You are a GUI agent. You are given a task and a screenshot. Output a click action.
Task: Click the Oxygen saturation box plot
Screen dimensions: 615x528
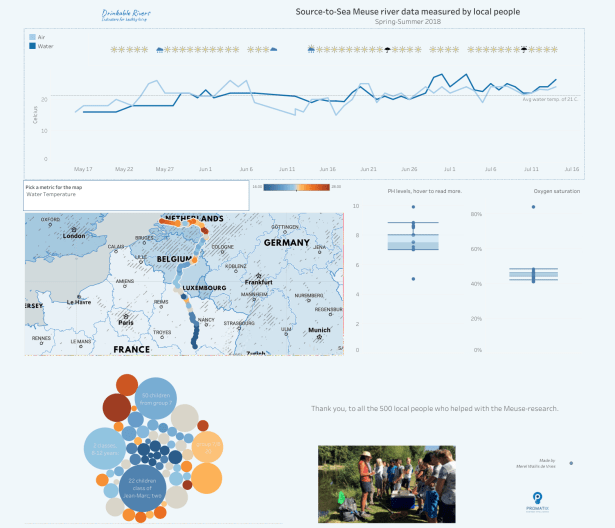(x=532, y=274)
